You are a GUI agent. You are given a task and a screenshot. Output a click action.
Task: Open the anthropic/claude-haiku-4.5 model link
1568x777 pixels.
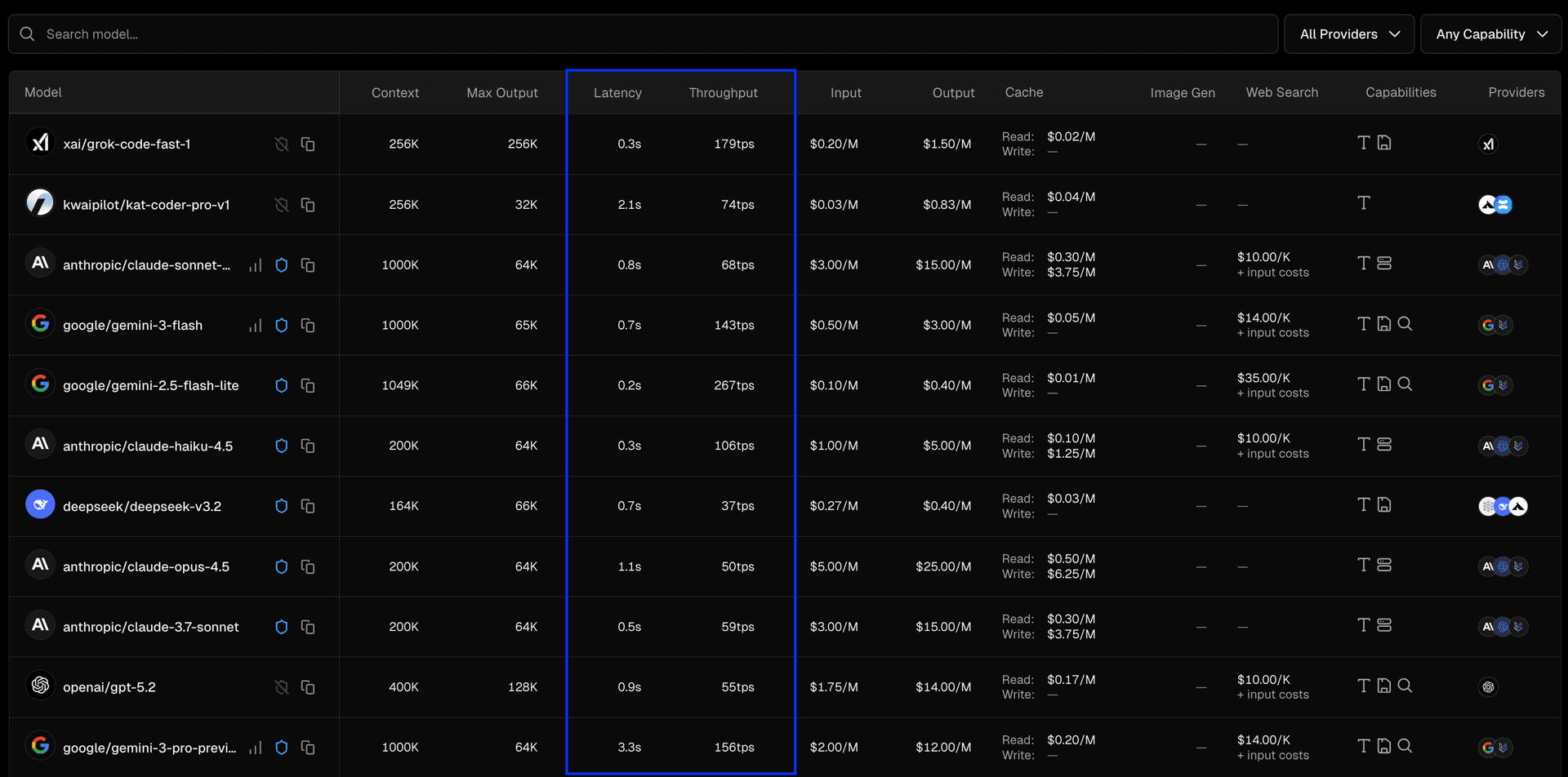point(148,446)
